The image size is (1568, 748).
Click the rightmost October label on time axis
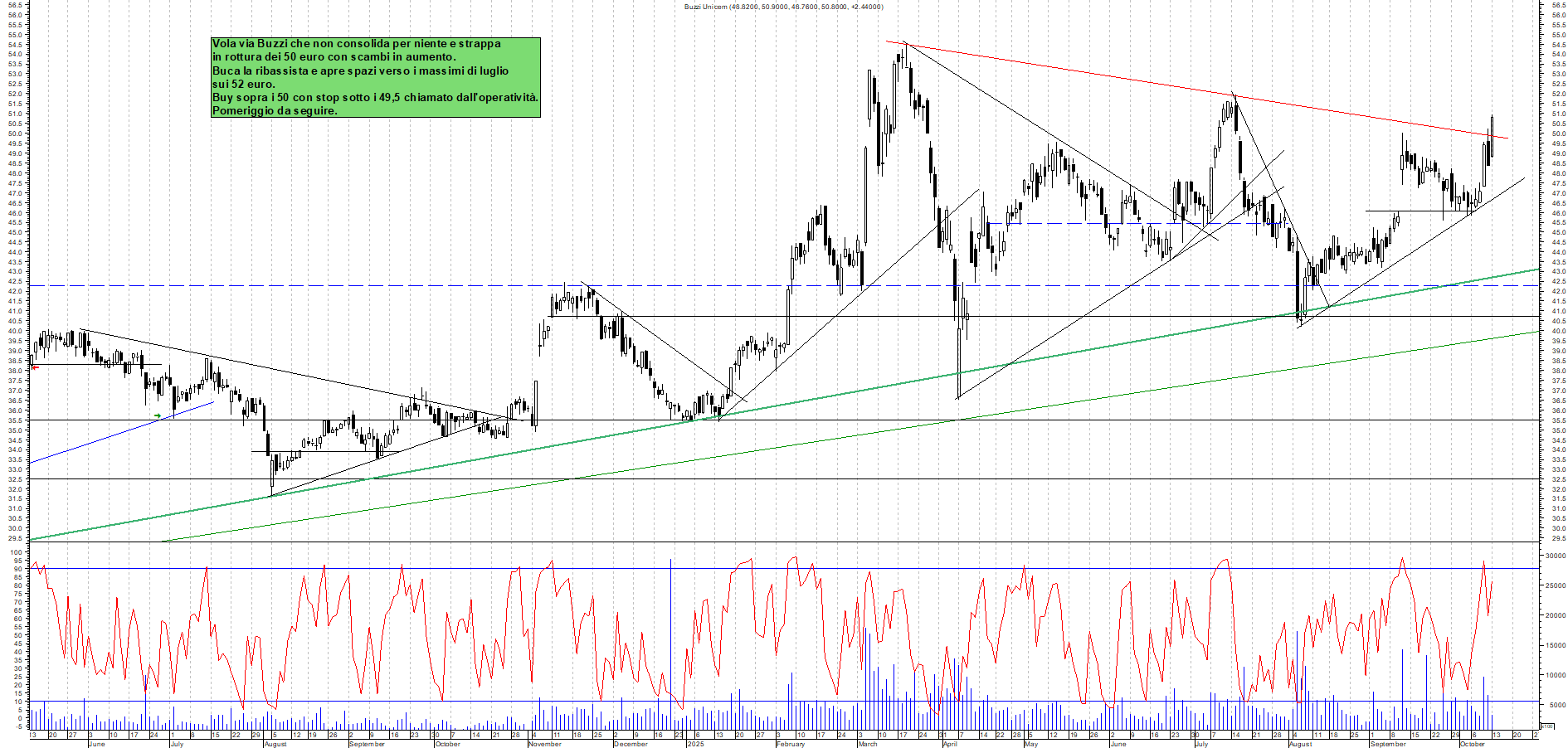tap(1472, 744)
